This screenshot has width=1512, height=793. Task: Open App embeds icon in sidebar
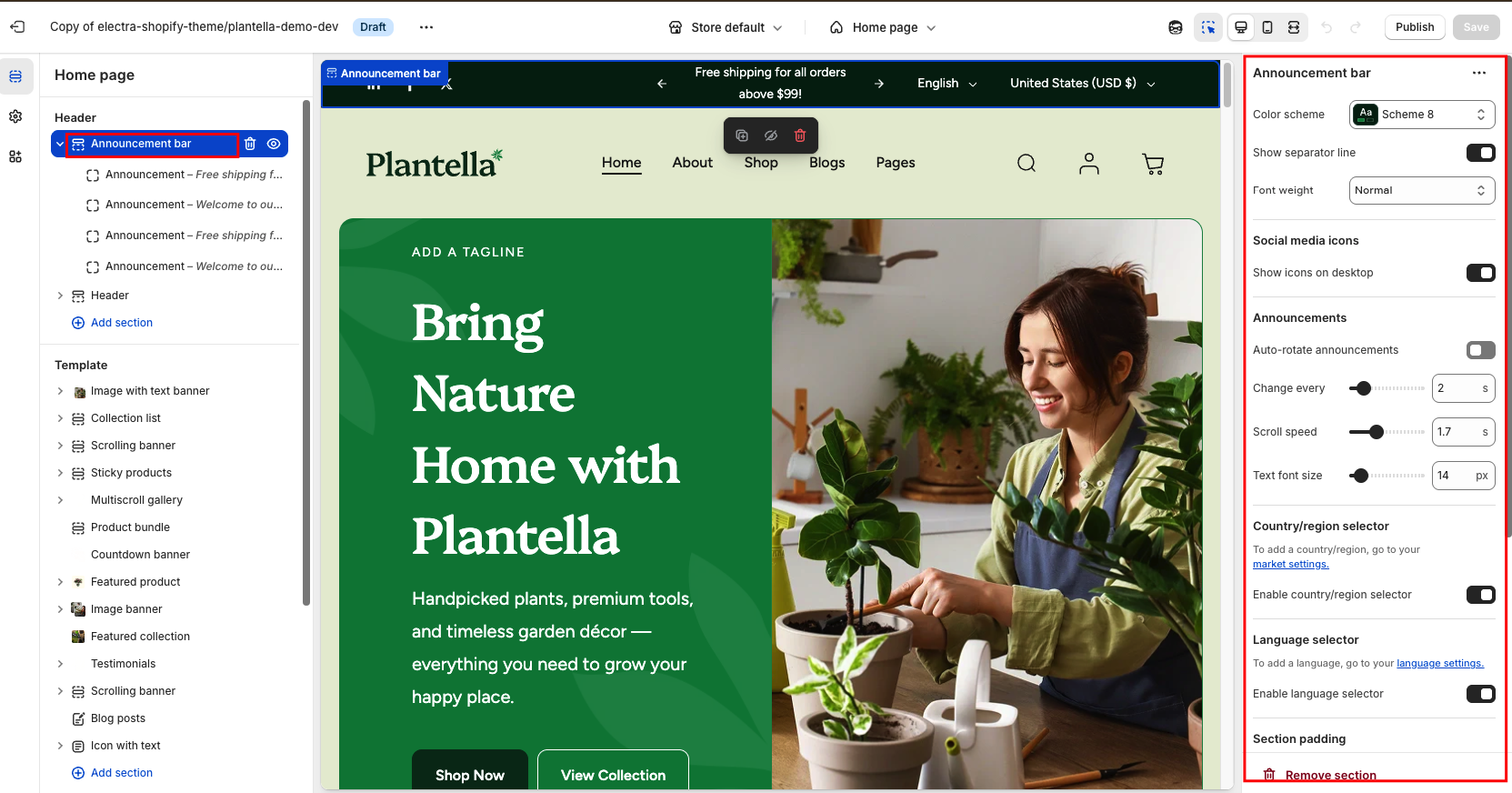[15, 156]
